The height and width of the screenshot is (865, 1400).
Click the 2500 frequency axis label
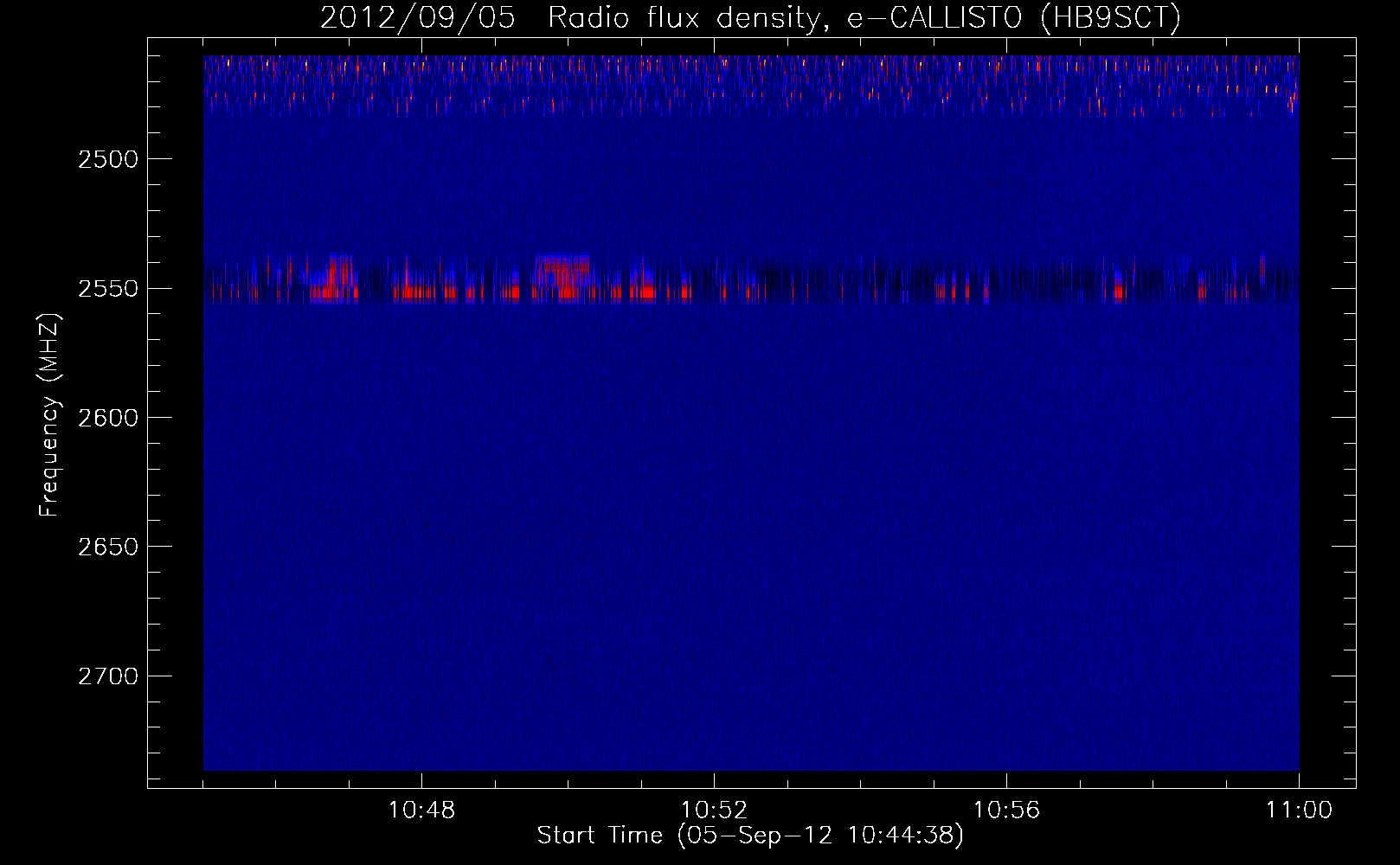click(108, 159)
